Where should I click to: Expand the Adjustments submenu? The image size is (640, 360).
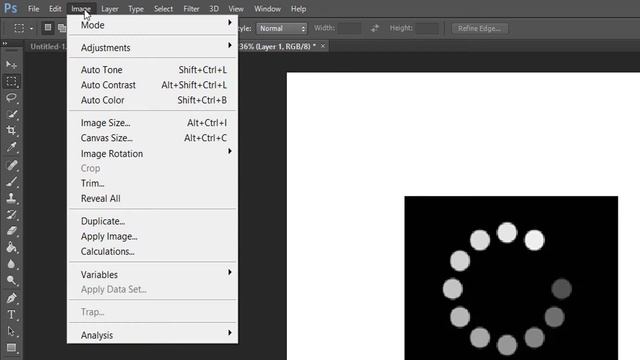153,48
